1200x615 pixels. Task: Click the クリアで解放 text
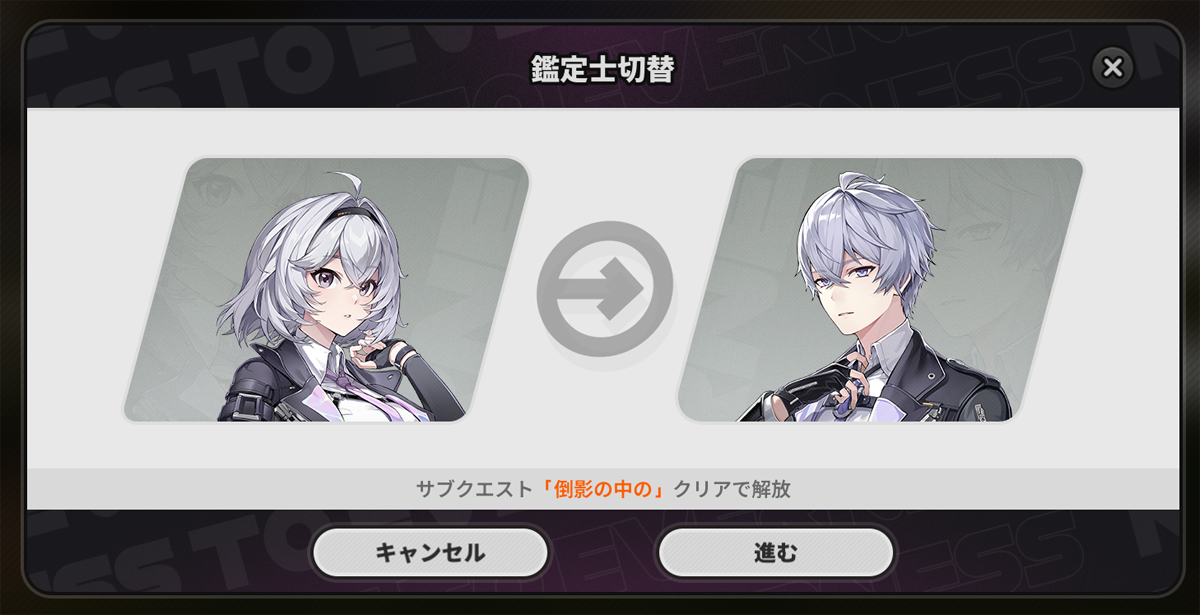pos(731,490)
